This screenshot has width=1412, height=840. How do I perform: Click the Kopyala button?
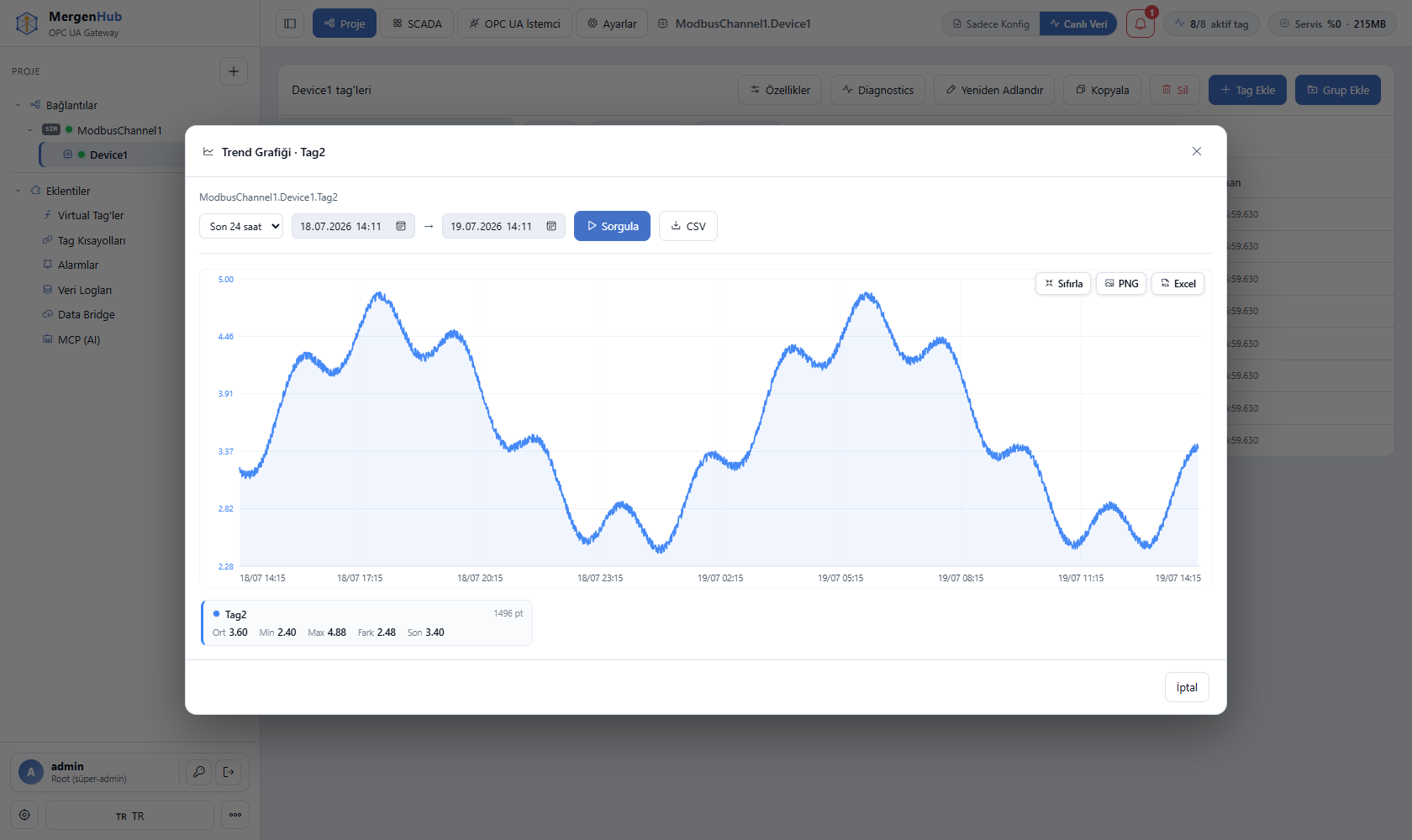point(1102,90)
